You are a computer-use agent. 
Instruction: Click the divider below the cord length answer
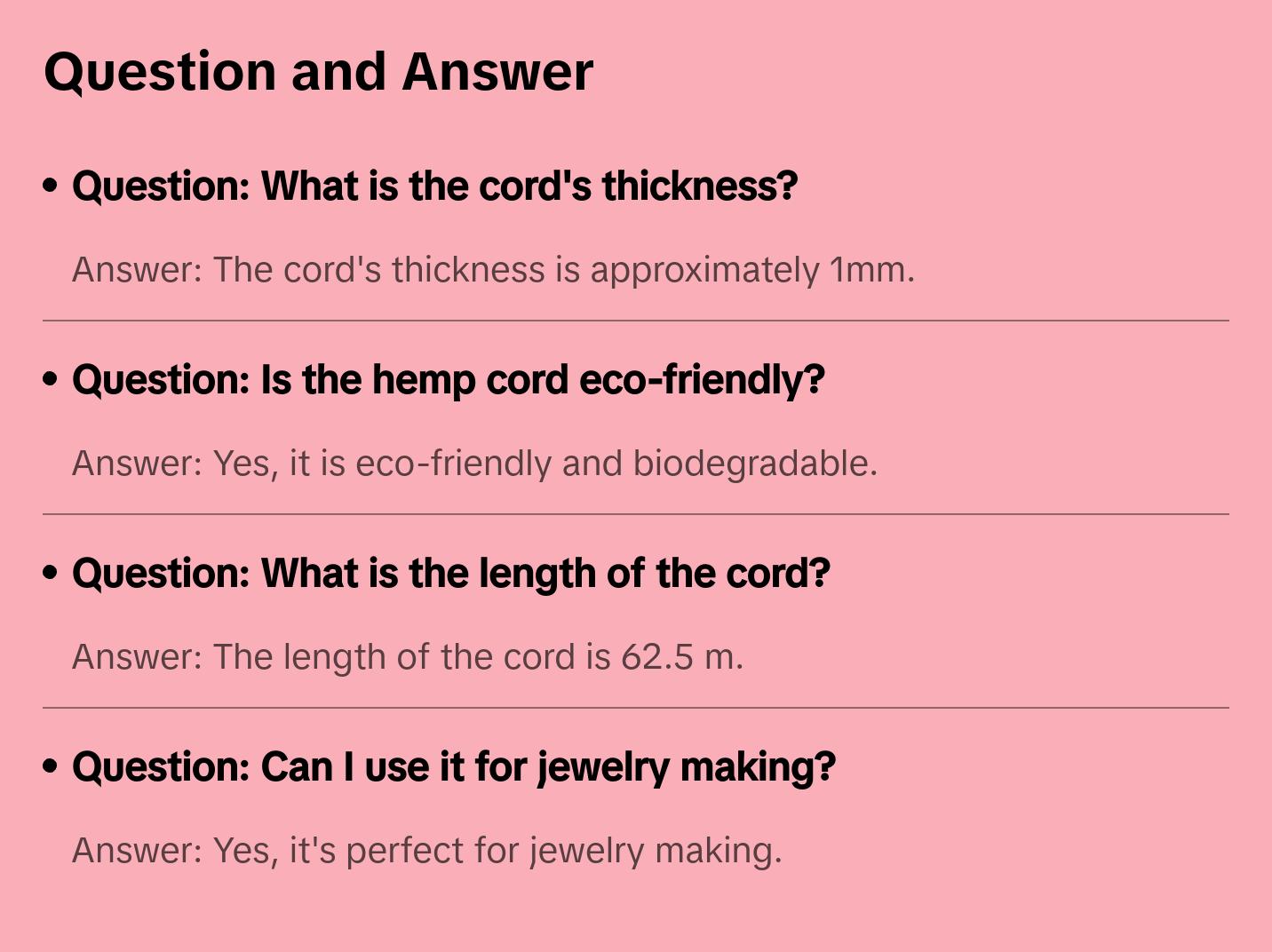[x=636, y=708]
